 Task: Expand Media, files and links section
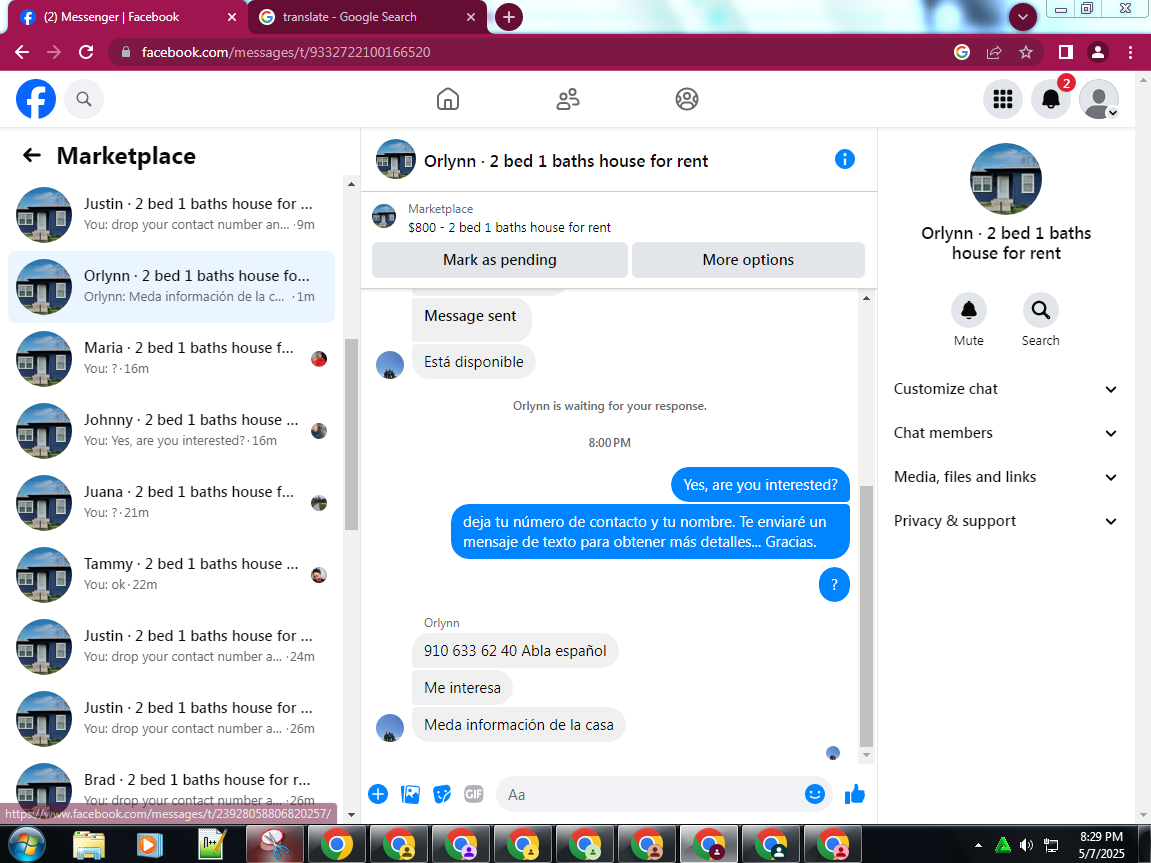(1005, 477)
